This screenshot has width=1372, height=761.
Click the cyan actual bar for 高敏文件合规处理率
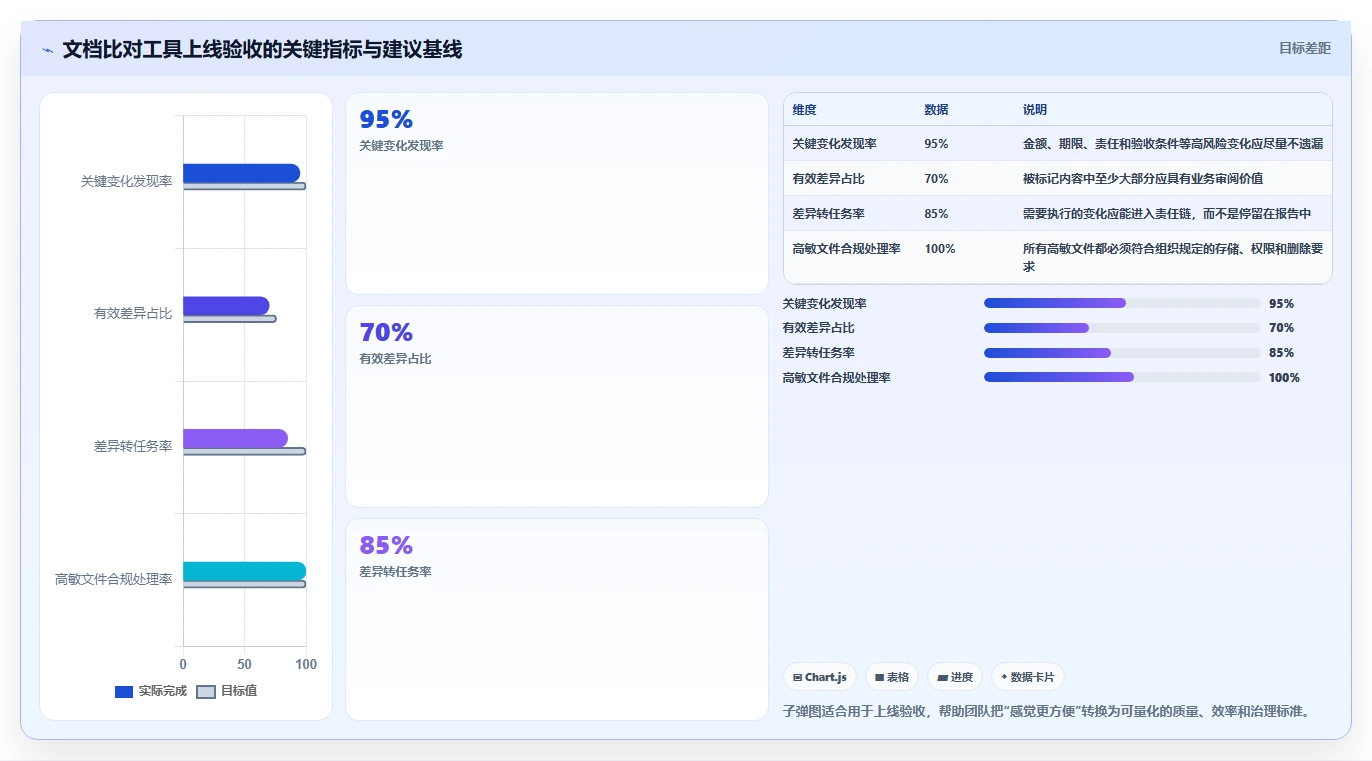244,571
